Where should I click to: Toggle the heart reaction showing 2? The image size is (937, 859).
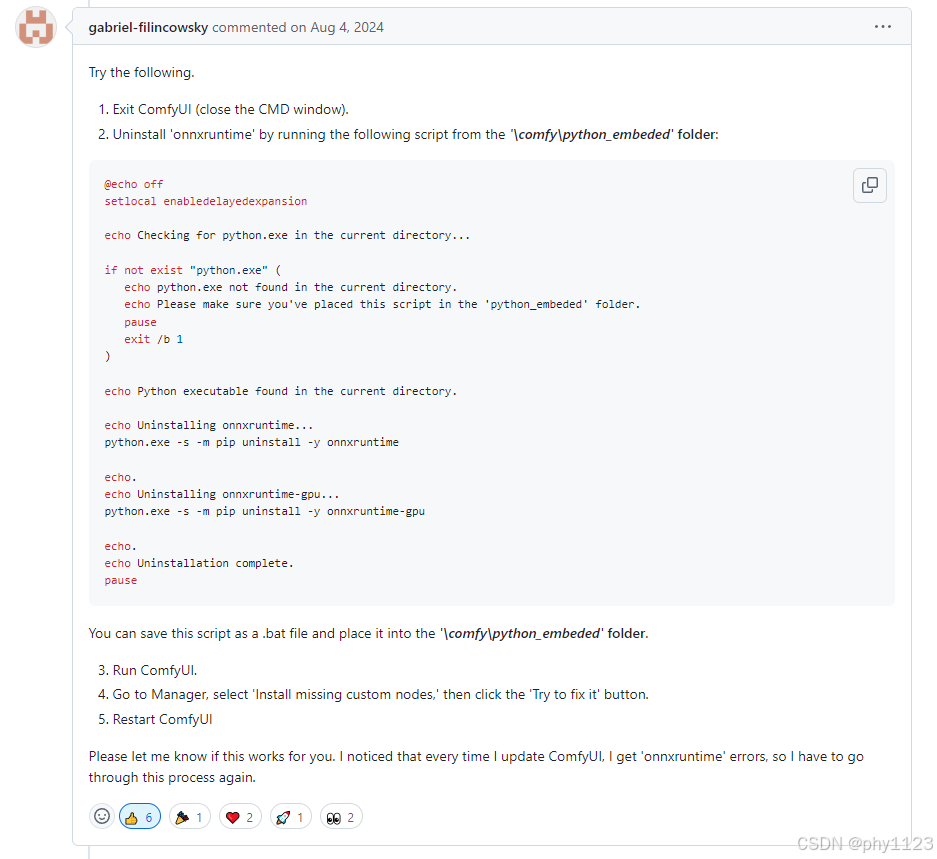[240, 816]
